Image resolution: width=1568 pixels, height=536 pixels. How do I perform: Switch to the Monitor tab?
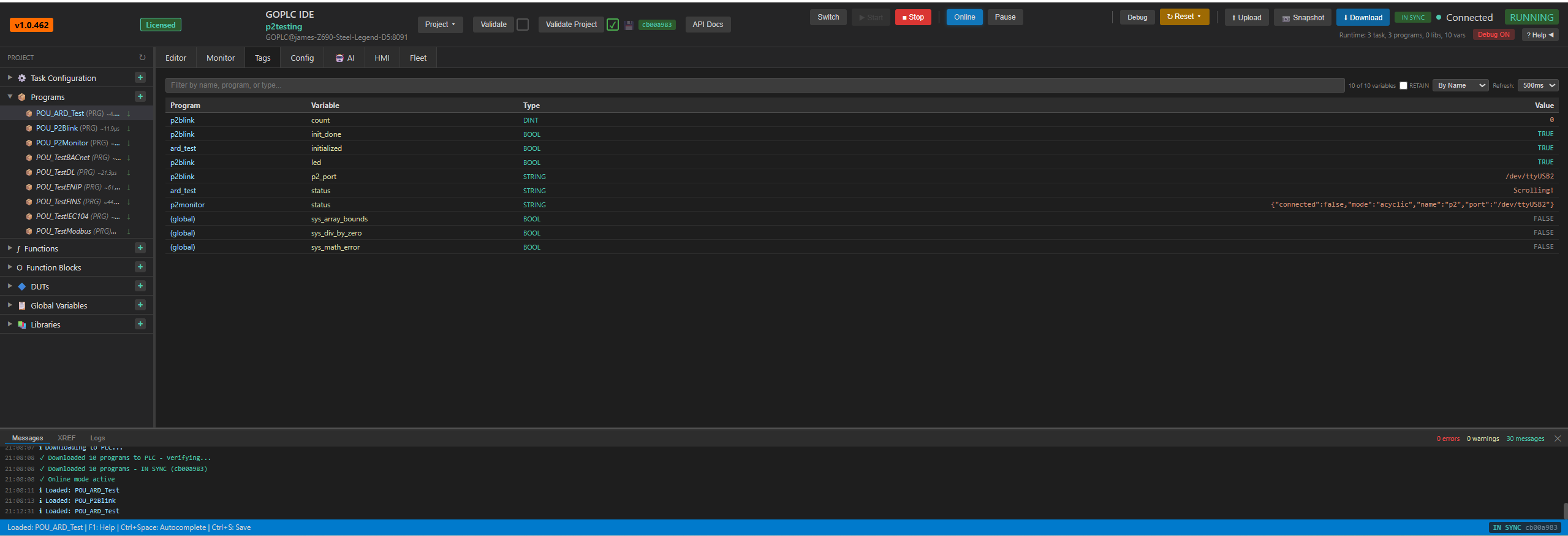coord(221,58)
